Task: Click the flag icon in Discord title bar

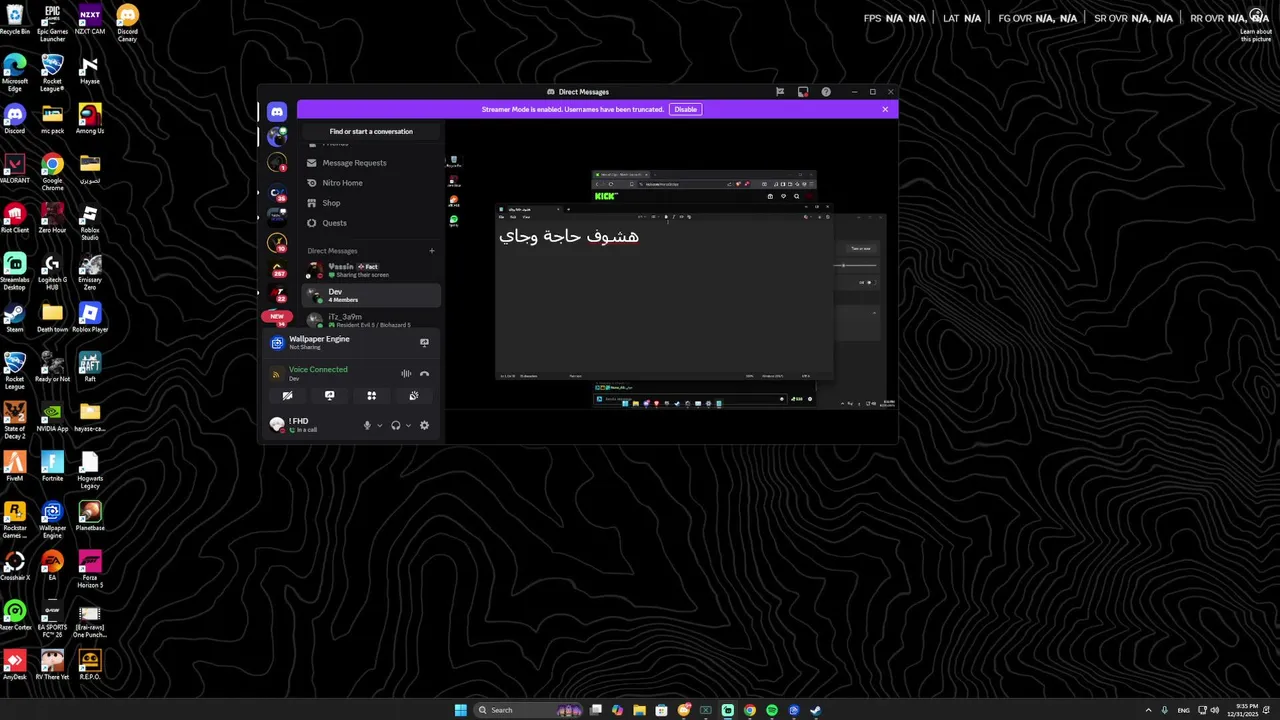Action: click(780, 92)
